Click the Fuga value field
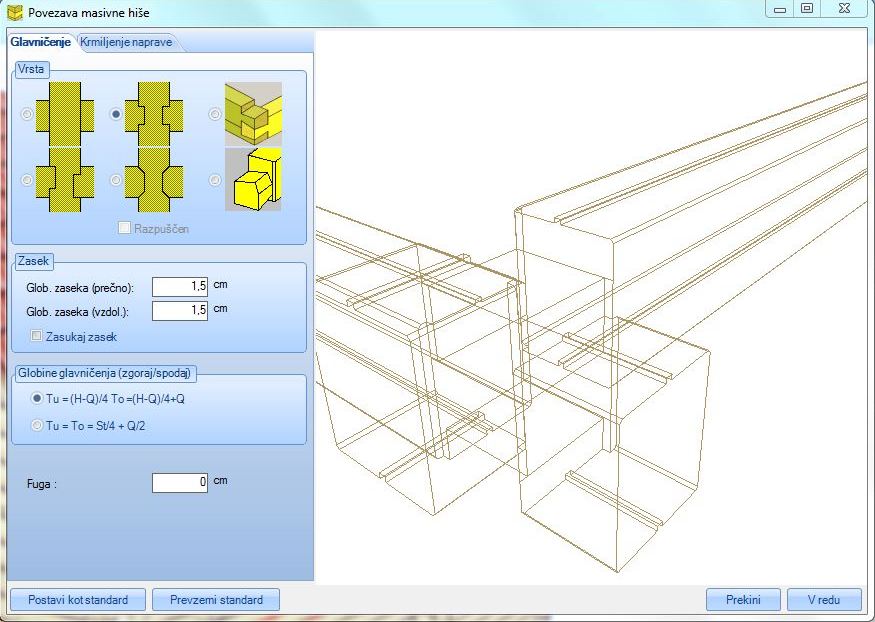The image size is (875, 622). click(x=180, y=483)
